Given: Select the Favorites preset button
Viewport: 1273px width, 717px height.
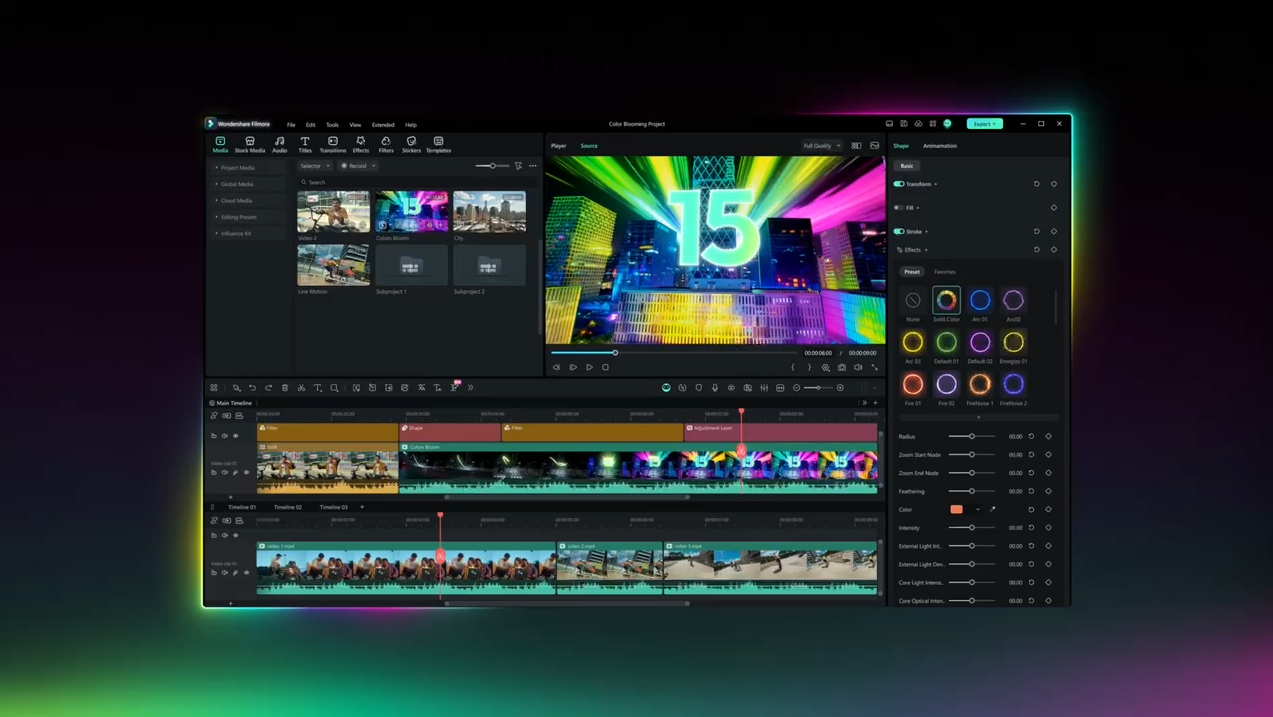Looking at the screenshot, I should (x=945, y=272).
